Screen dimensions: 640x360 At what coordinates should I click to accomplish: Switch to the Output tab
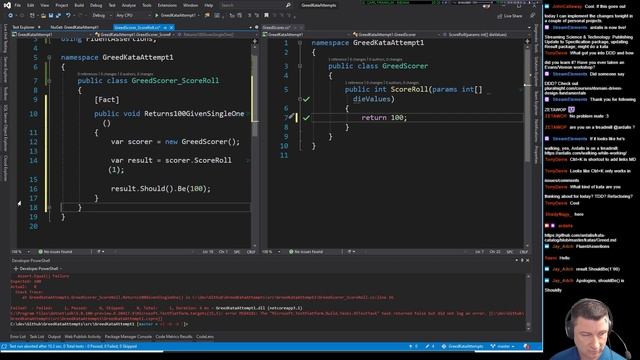pos(54,337)
